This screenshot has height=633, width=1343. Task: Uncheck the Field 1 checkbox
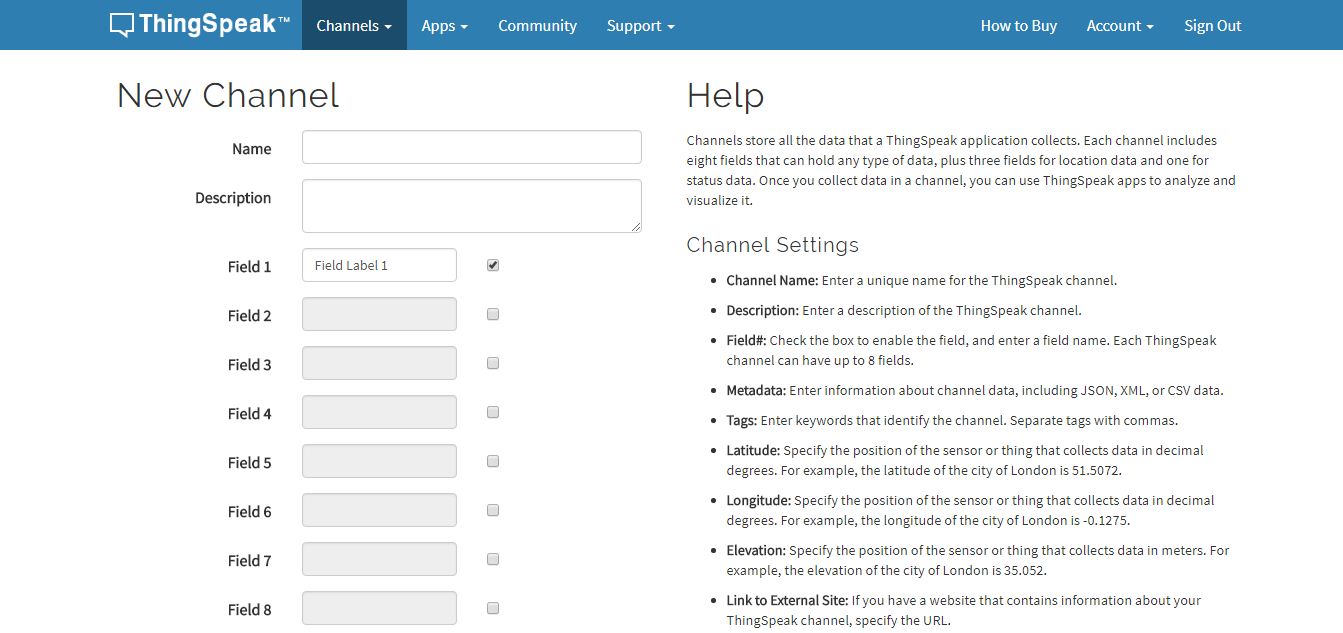point(493,265)
